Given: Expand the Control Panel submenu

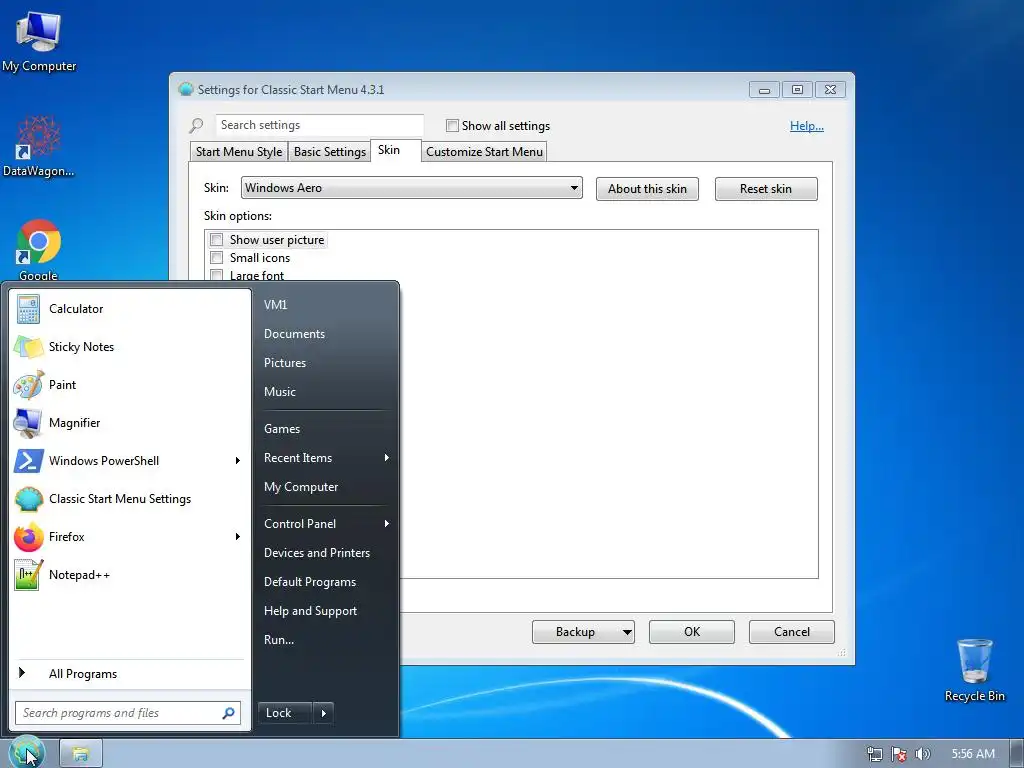Looking at the screenshot, I should click(327, 524).
